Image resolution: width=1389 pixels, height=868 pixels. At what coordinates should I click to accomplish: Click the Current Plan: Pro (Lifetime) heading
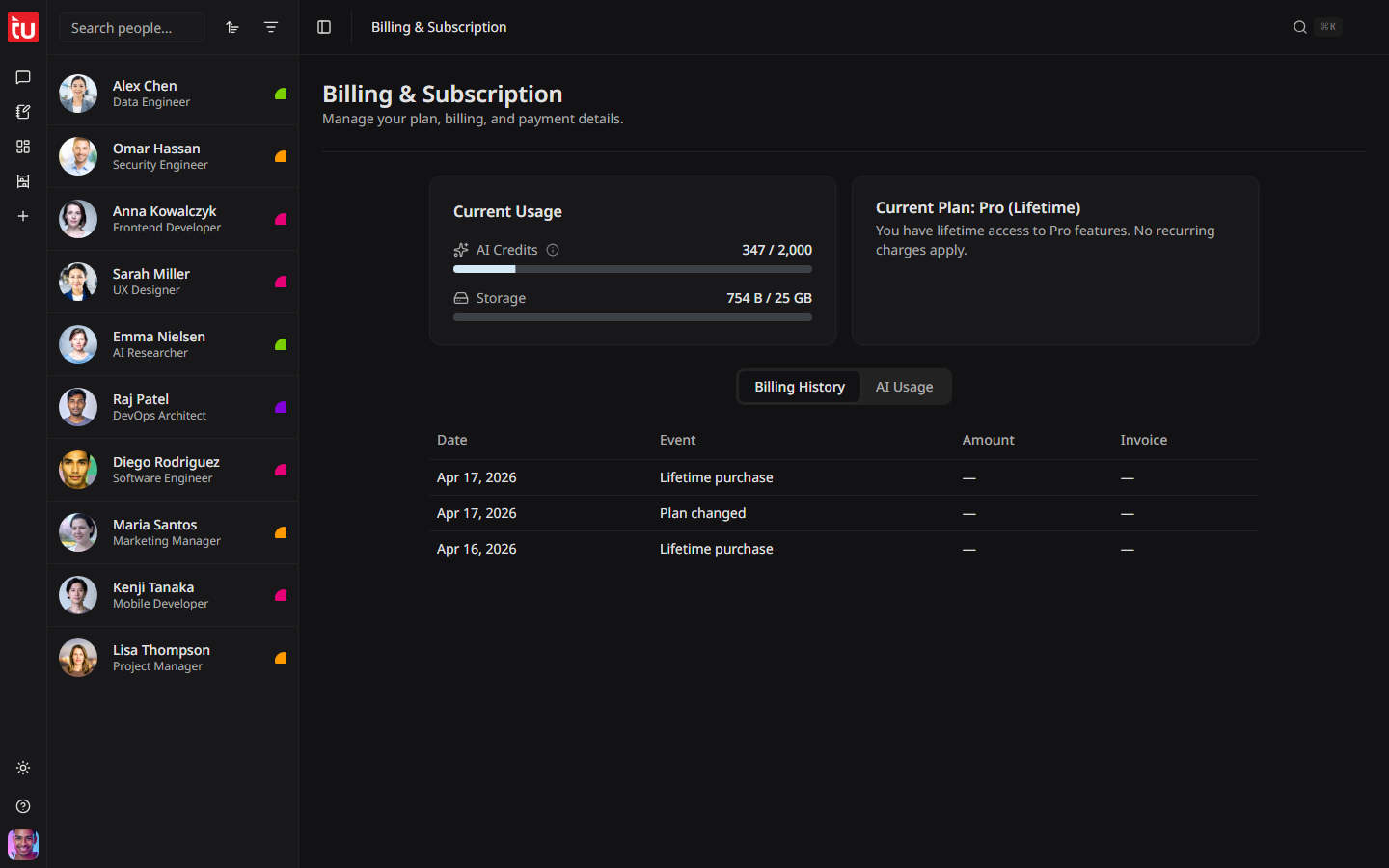pyautogui.click(x=977, y=207)
